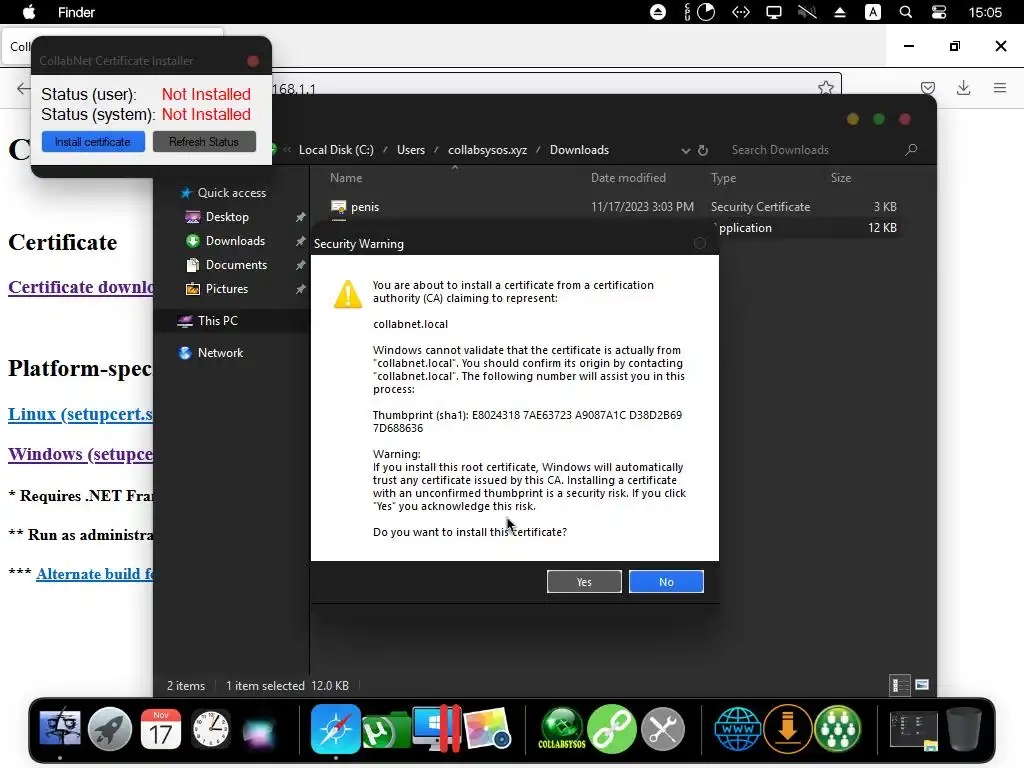This screenshot has width=1024, height=768.
Task: Open the wrench and screwdriver dock icon
Action: click(663, 729)
